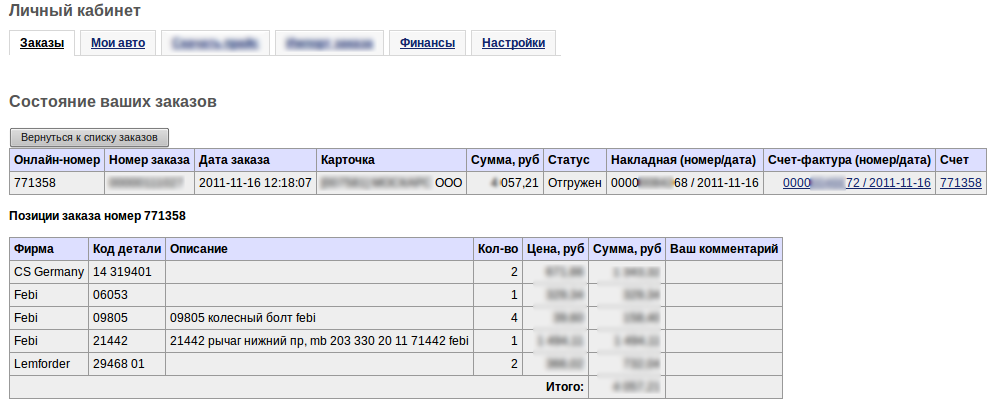The width and height of the screenshot is (1006, 409).
Task: Select part code 06053 in the Febi row
Action: [110, 295]
